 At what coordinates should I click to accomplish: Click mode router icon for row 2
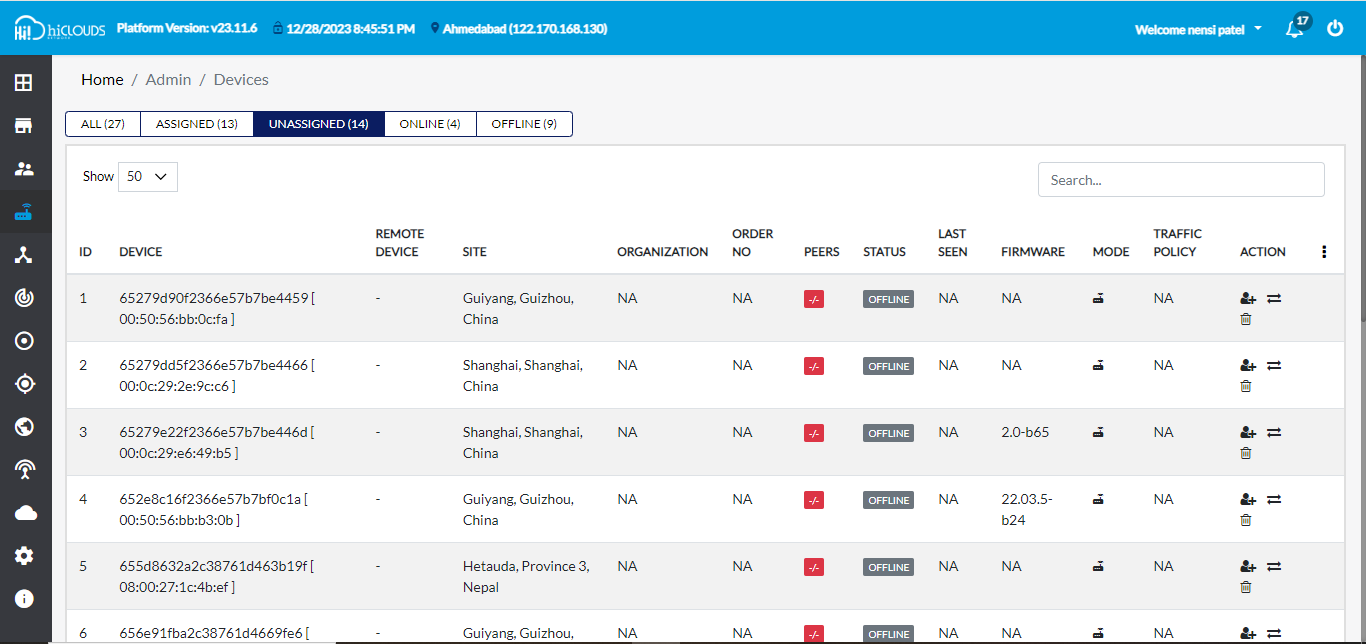tap(1098, 365)
